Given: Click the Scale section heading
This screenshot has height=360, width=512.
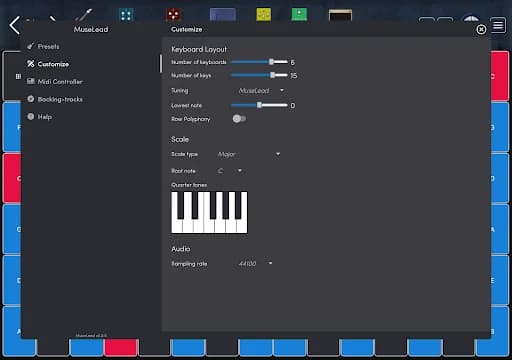Looking at the screenshot, I should click(x=180, y=139).
